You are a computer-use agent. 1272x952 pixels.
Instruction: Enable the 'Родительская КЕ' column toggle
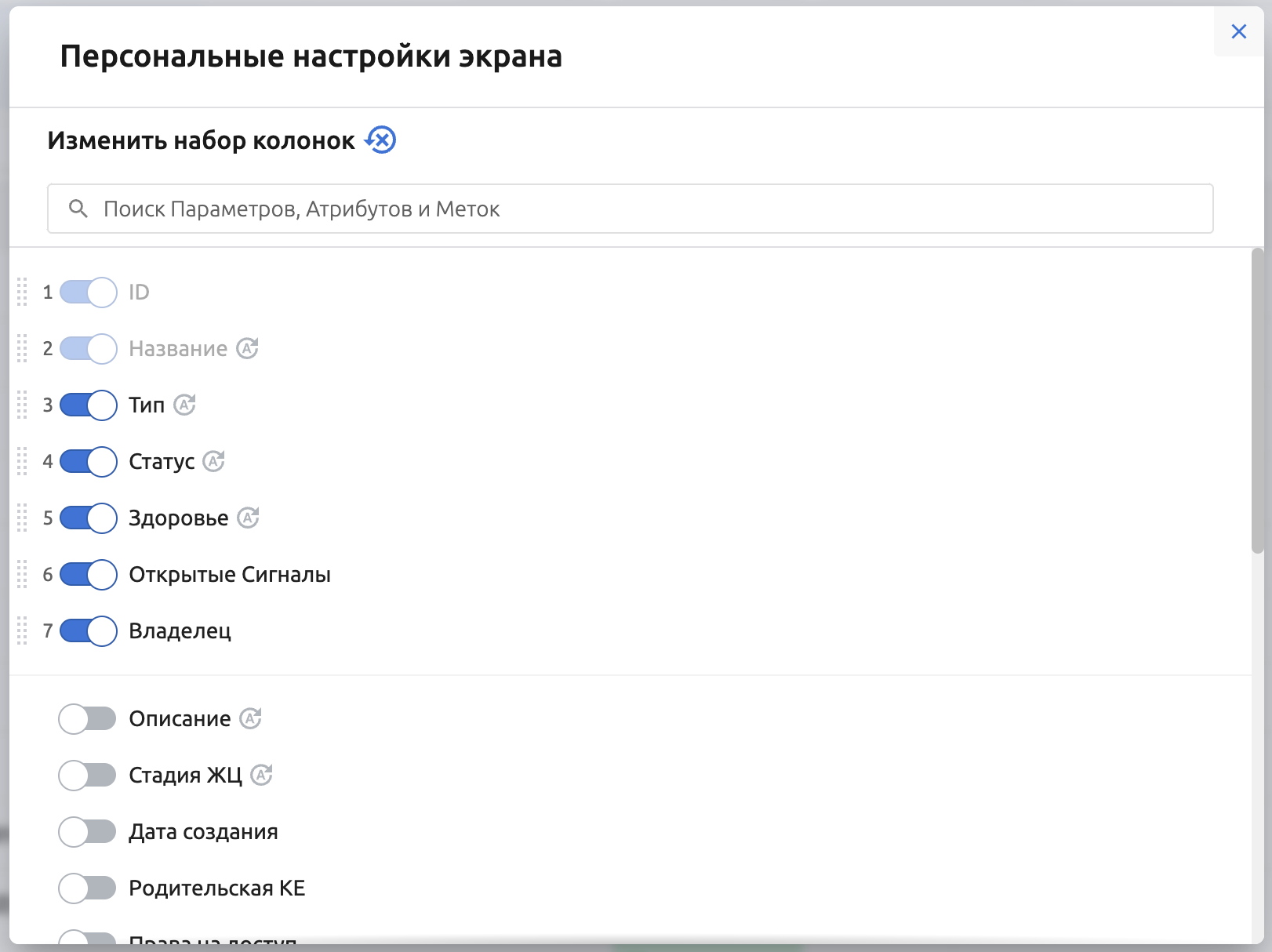pyautogui.click(x=87, y=888)
